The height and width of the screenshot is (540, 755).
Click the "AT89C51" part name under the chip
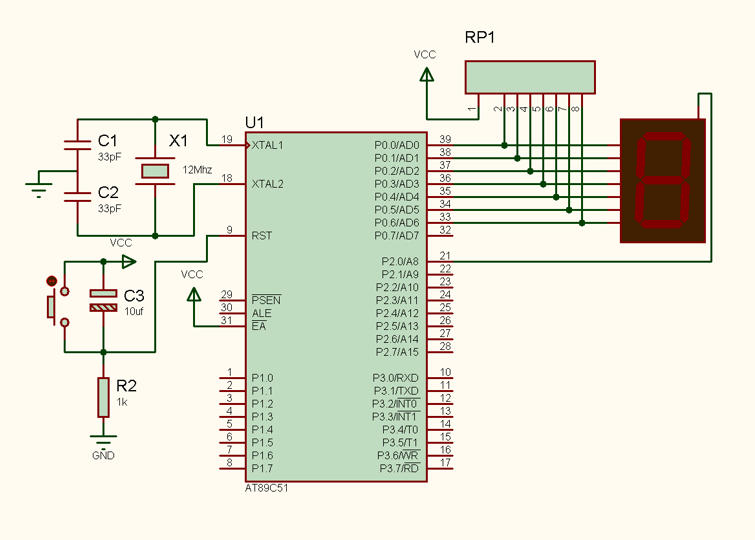click(267, 488)
